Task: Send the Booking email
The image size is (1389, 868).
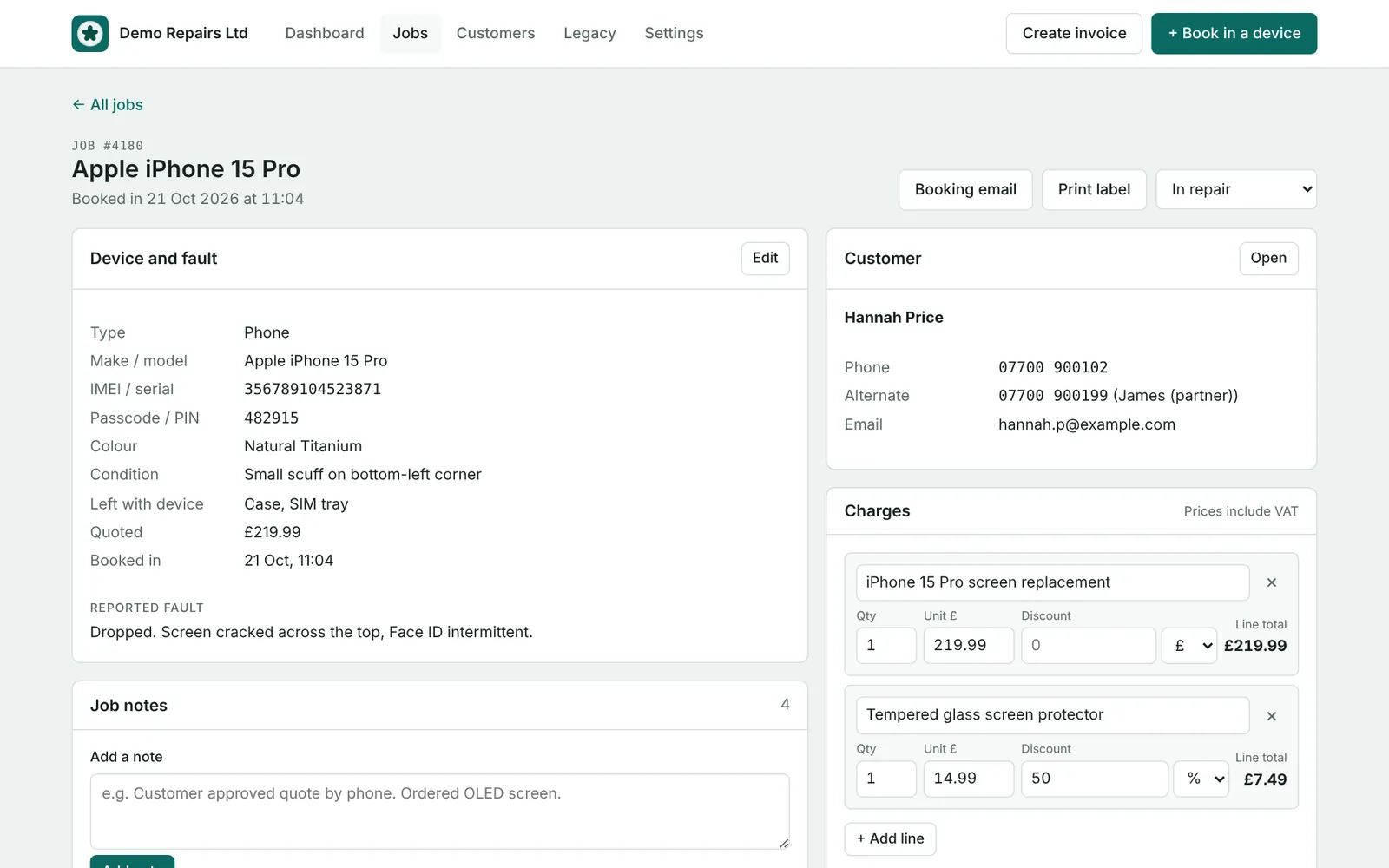Action: point(965,189)
